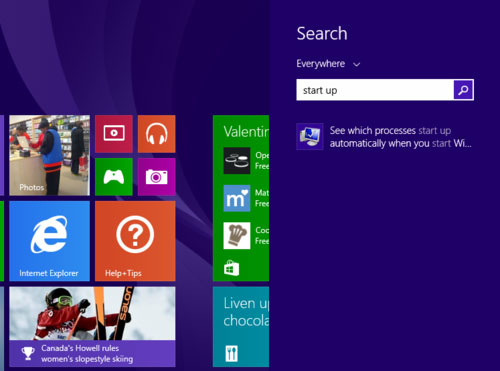Screen dimensions: 500x371
Task: Open the sports news tile about Howell
Action: (x=92, y=327)
